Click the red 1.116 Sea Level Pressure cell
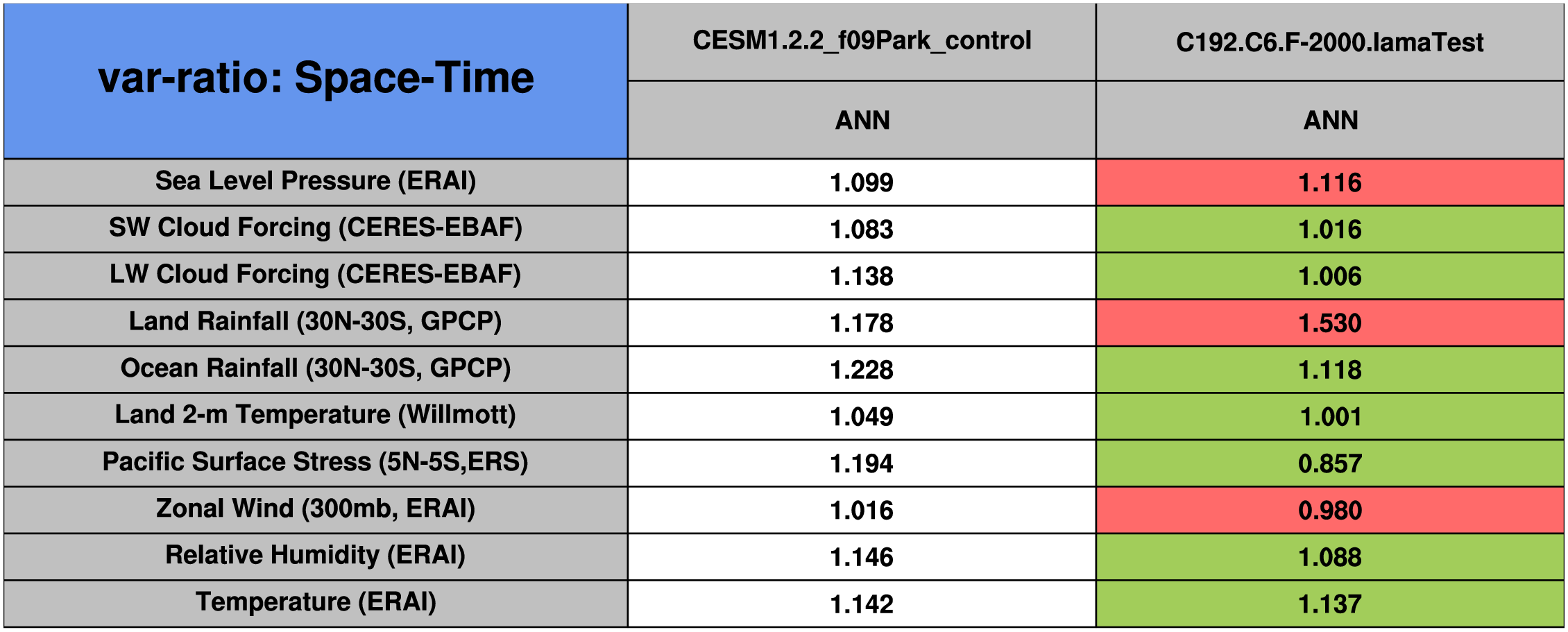Viewport: 1568px width, 632px height. coord(1329,182)
